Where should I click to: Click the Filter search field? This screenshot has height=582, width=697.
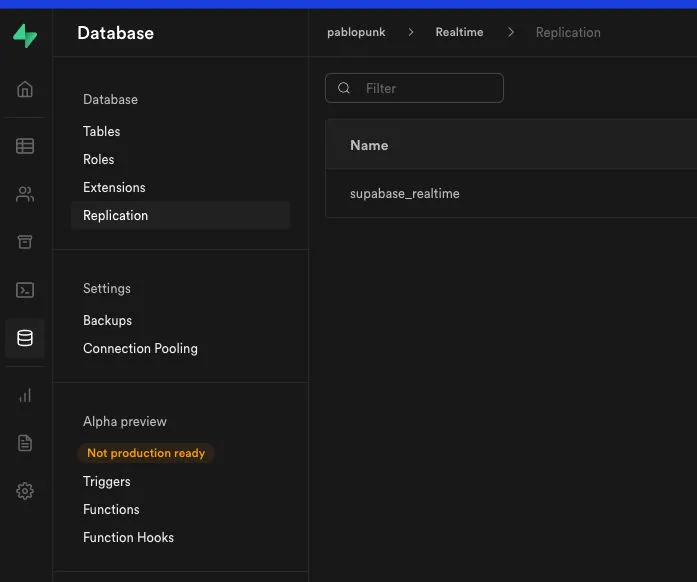[x=425, y=88]
